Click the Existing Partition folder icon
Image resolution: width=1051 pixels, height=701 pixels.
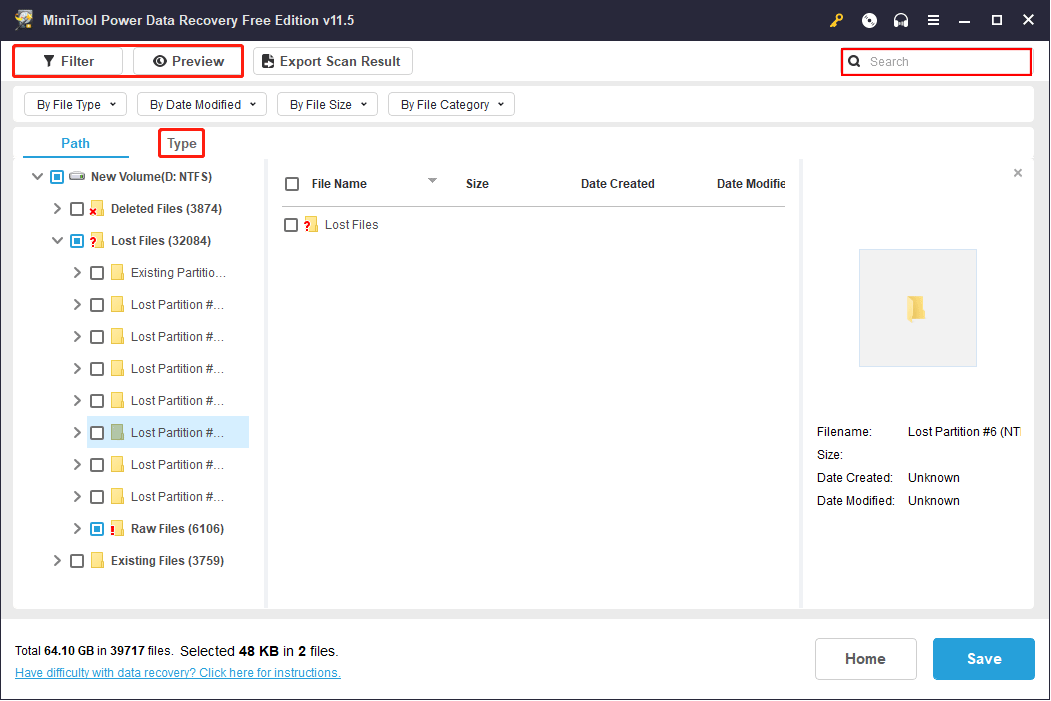[x=117, y=272]
